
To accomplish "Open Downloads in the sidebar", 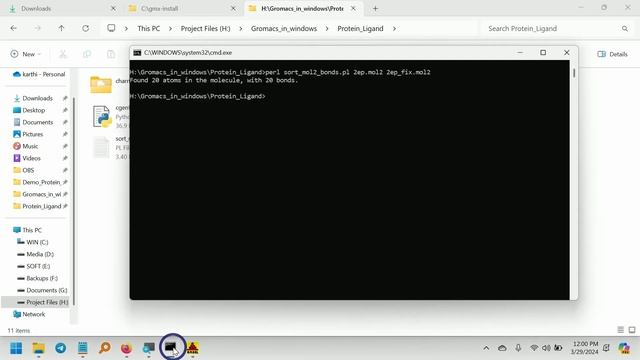I will point(38,98).
